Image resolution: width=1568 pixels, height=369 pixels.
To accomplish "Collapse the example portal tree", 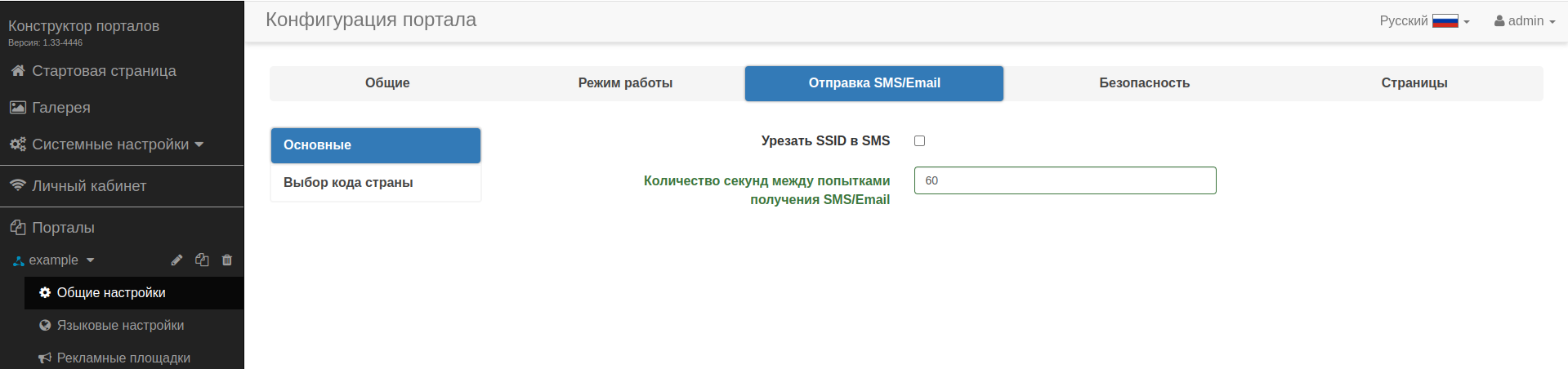I will coord(90,260).
